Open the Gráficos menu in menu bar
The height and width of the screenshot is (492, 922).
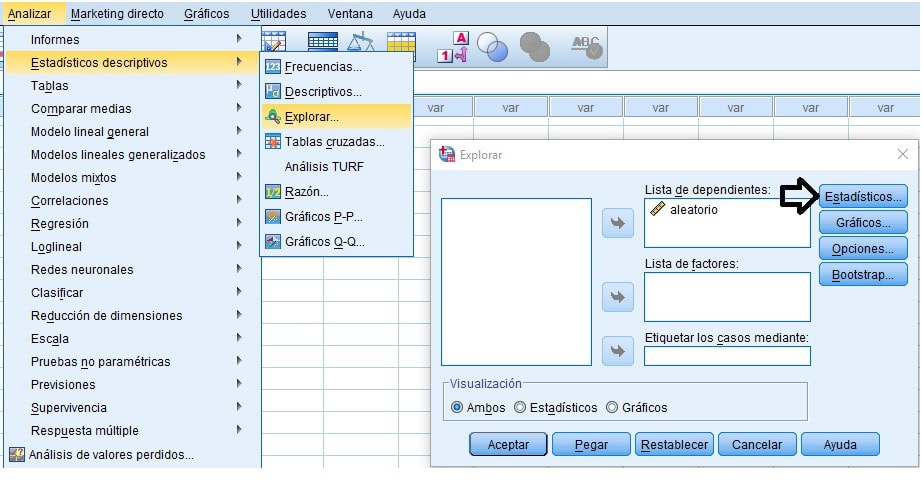pos(206,14)
